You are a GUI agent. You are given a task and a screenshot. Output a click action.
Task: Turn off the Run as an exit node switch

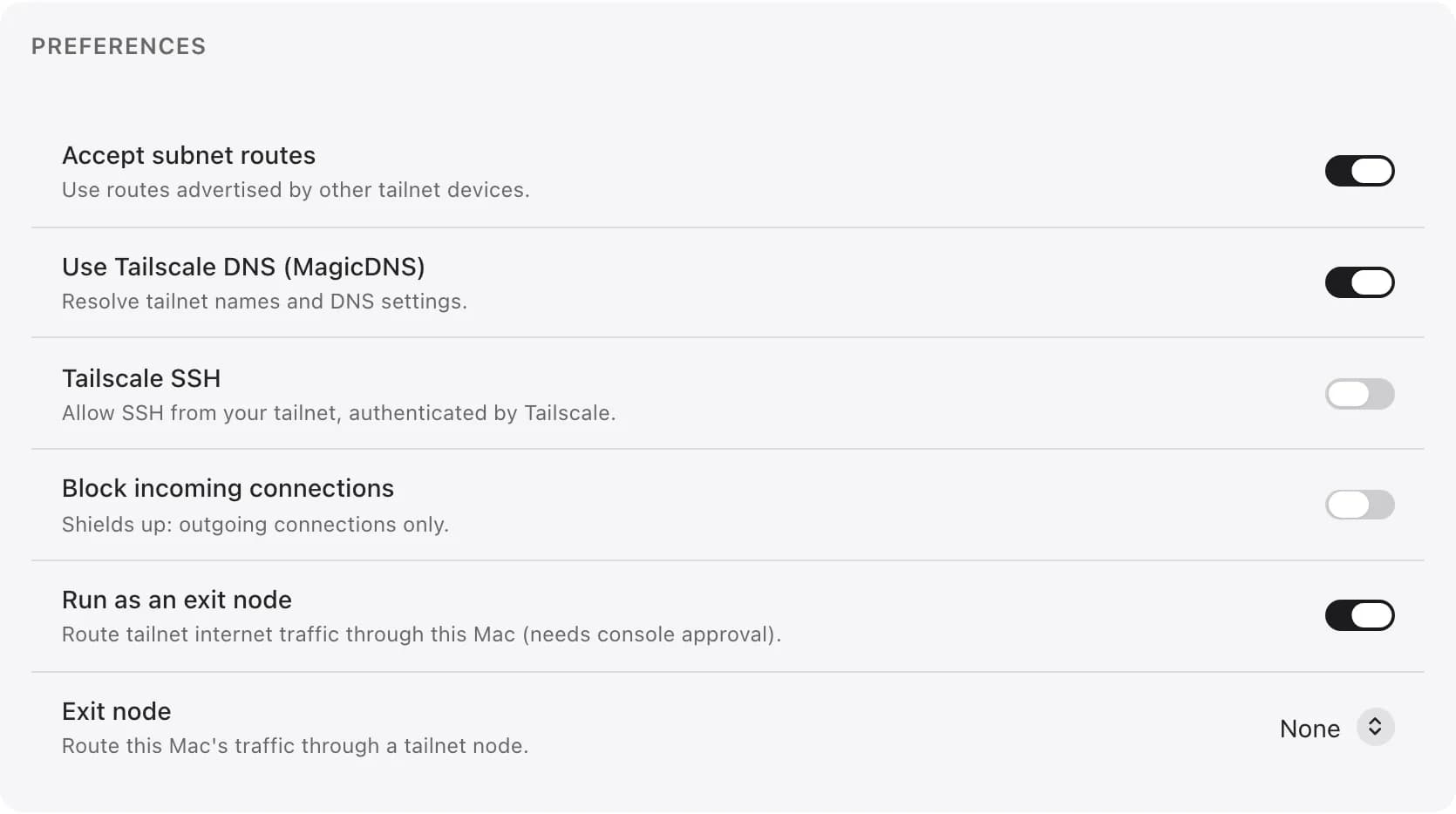point(1359,615)
